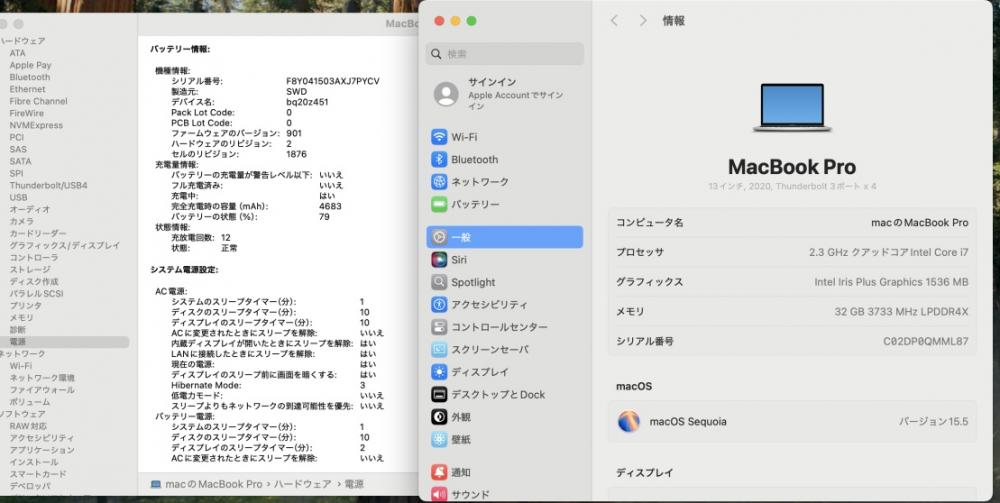Select the green Battery icon
The image size is (1000, 503).
tap(439, 205)
